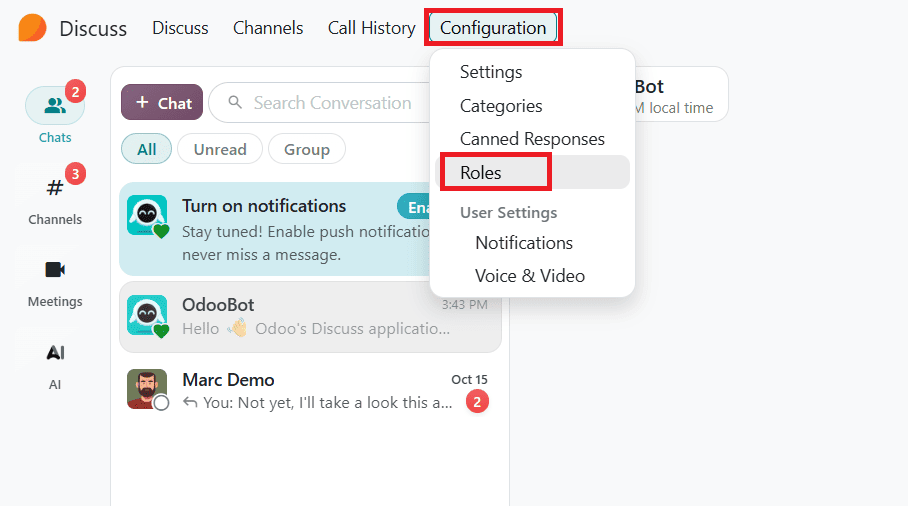
Task: Open the Call History menu
Action: pyautogui.click(x=372, y=28)
